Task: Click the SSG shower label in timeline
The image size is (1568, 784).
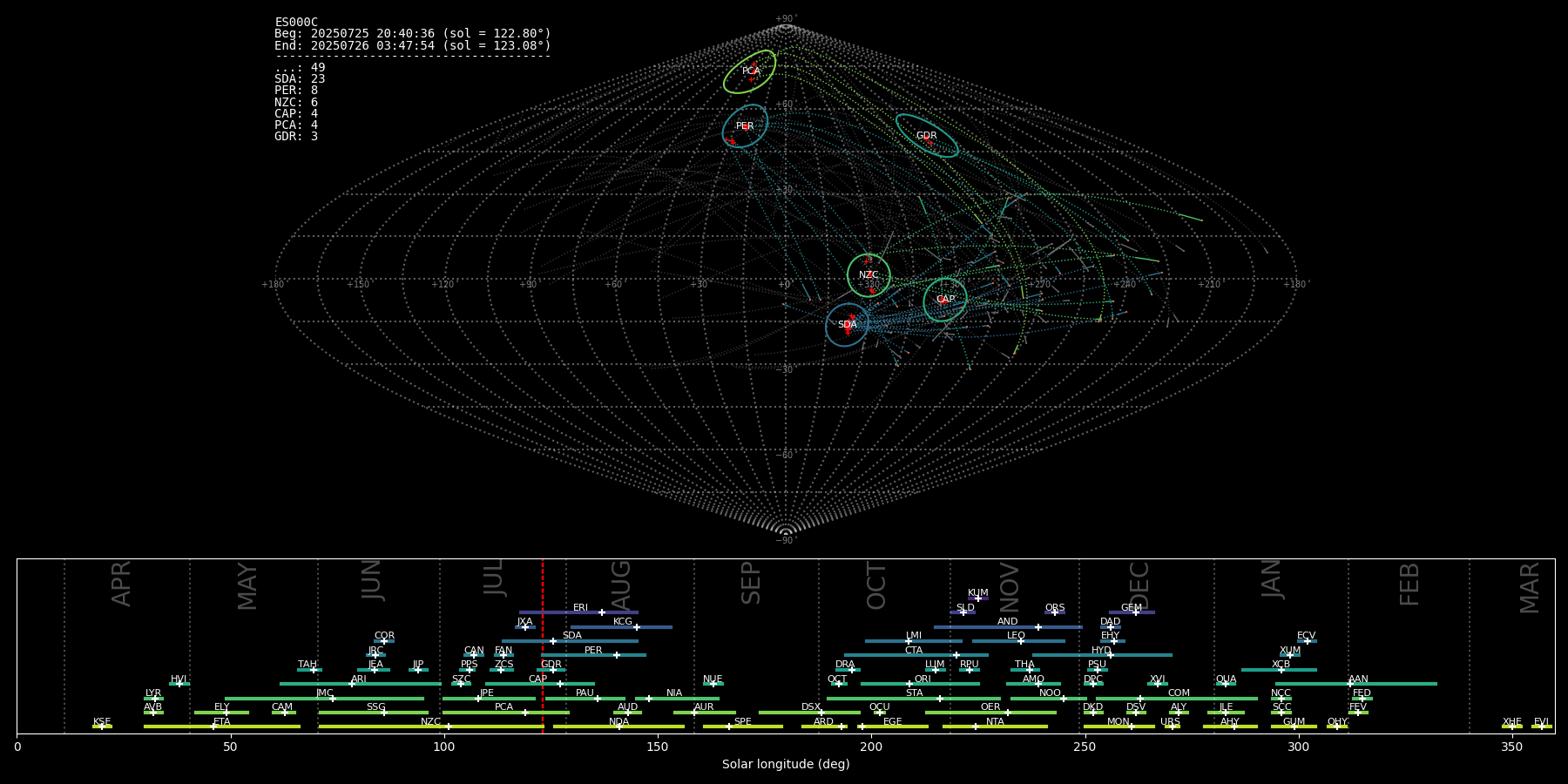Action: (x=375, y=707)
